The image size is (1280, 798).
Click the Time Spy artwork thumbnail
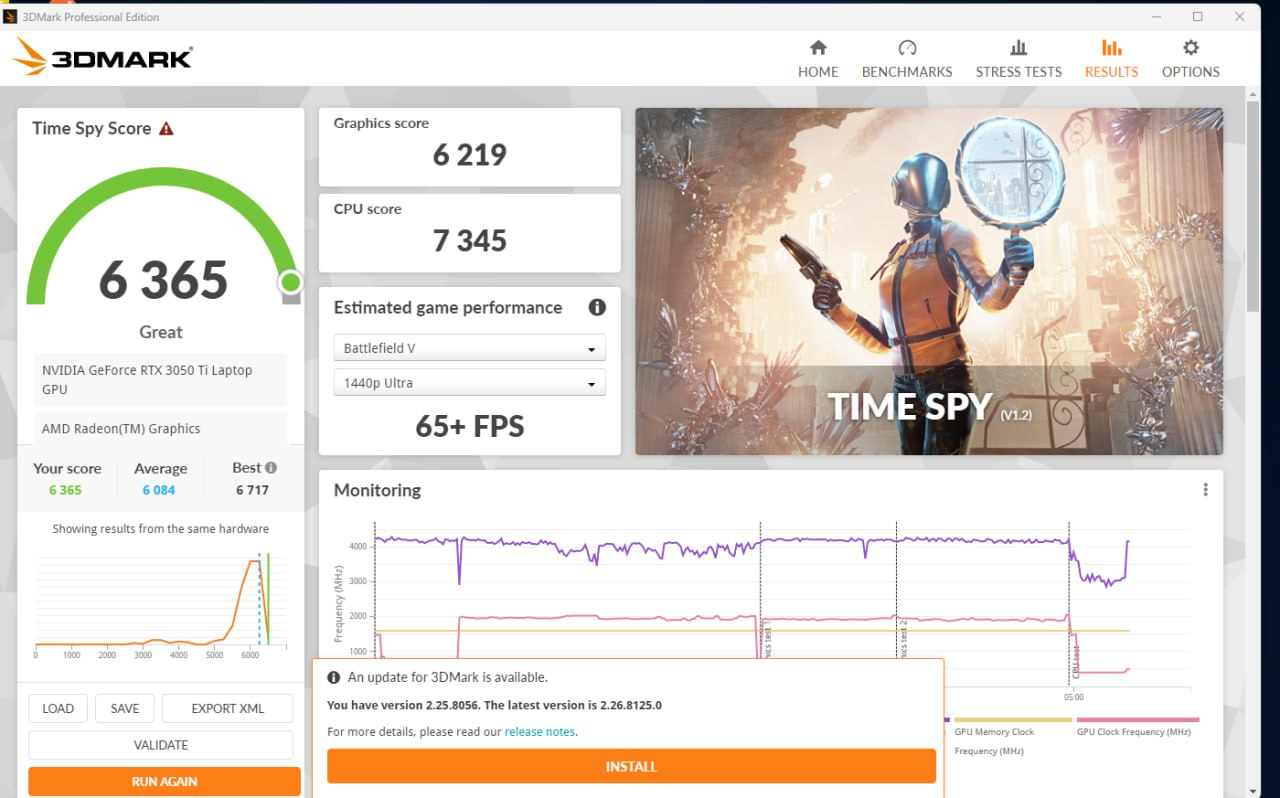[929, 281]
